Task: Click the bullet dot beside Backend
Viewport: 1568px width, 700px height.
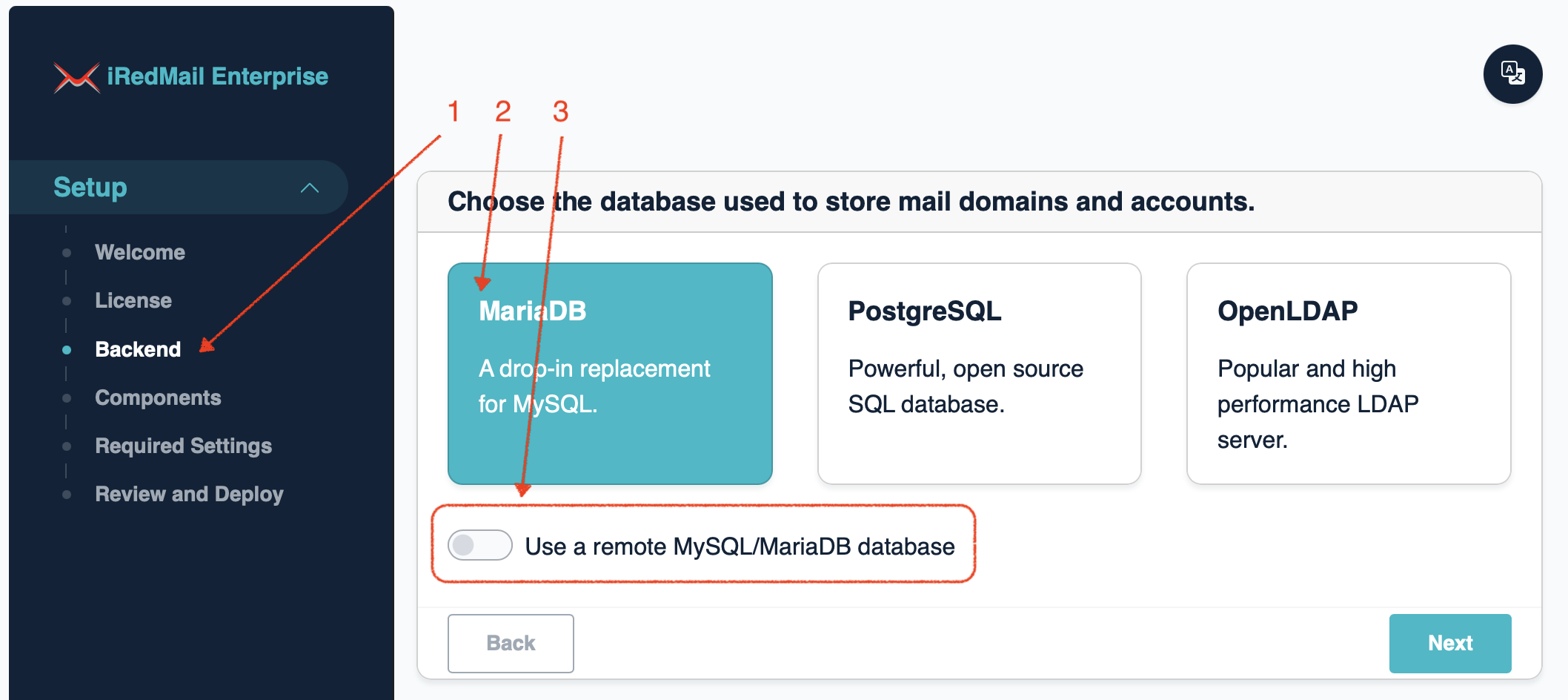Action: tap(67, 350)
